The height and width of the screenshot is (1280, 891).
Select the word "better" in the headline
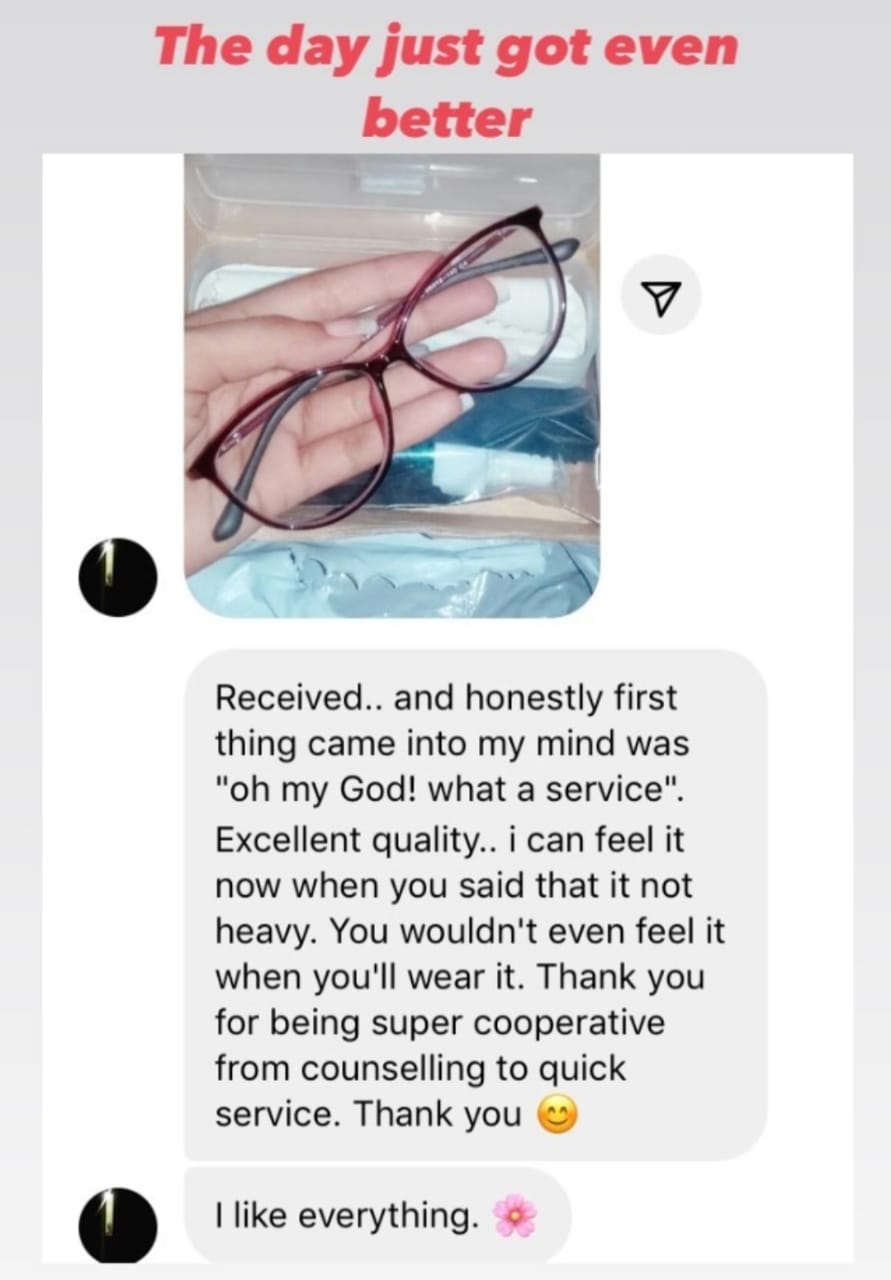(x=446, y=118)
